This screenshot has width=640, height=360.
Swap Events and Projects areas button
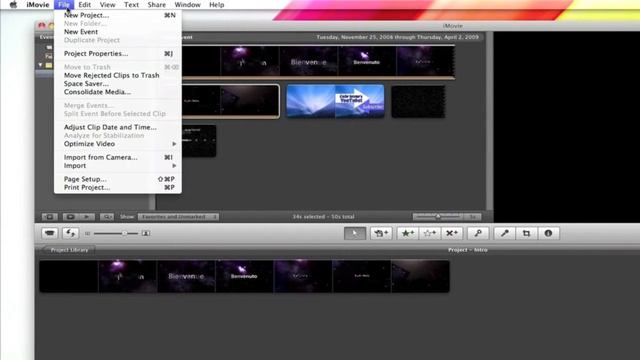70,233
